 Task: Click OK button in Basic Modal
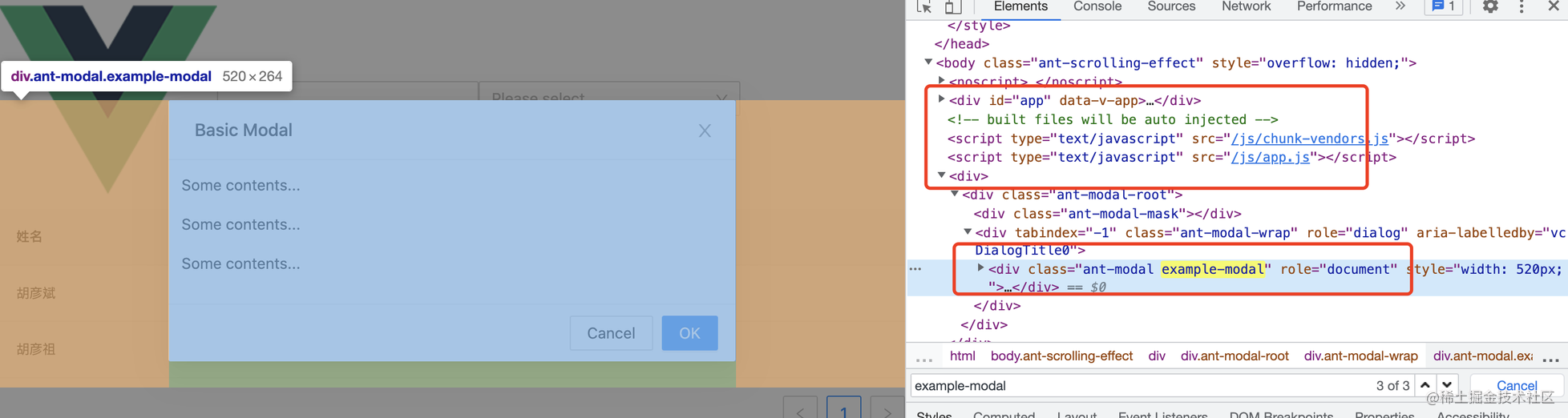689,333
